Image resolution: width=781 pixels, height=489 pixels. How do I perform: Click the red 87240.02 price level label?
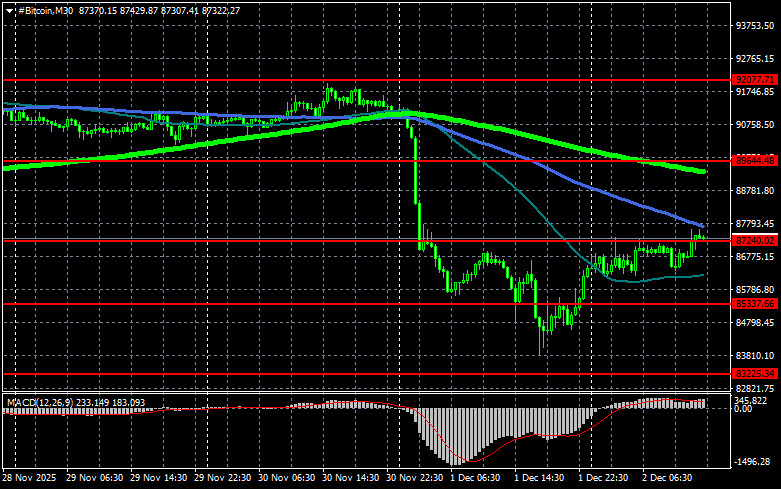755,241
